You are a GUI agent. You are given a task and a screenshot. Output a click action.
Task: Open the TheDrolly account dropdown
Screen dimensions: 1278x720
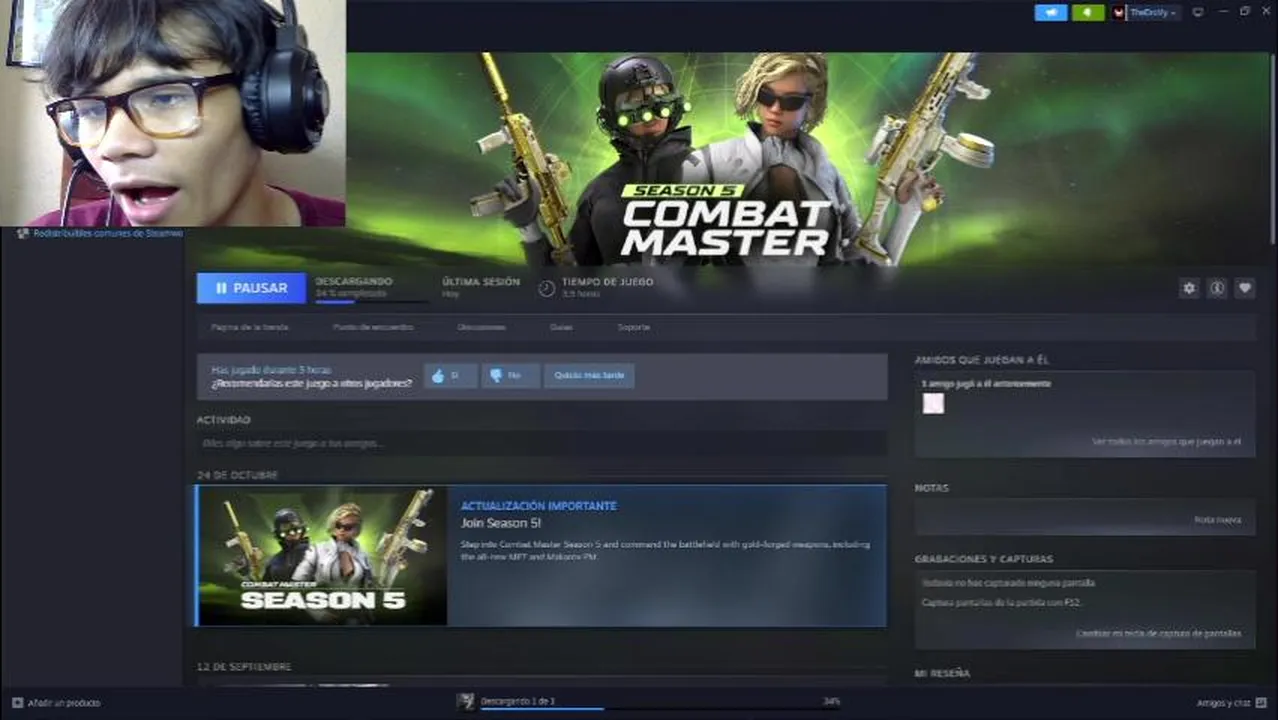point(1152,13)
